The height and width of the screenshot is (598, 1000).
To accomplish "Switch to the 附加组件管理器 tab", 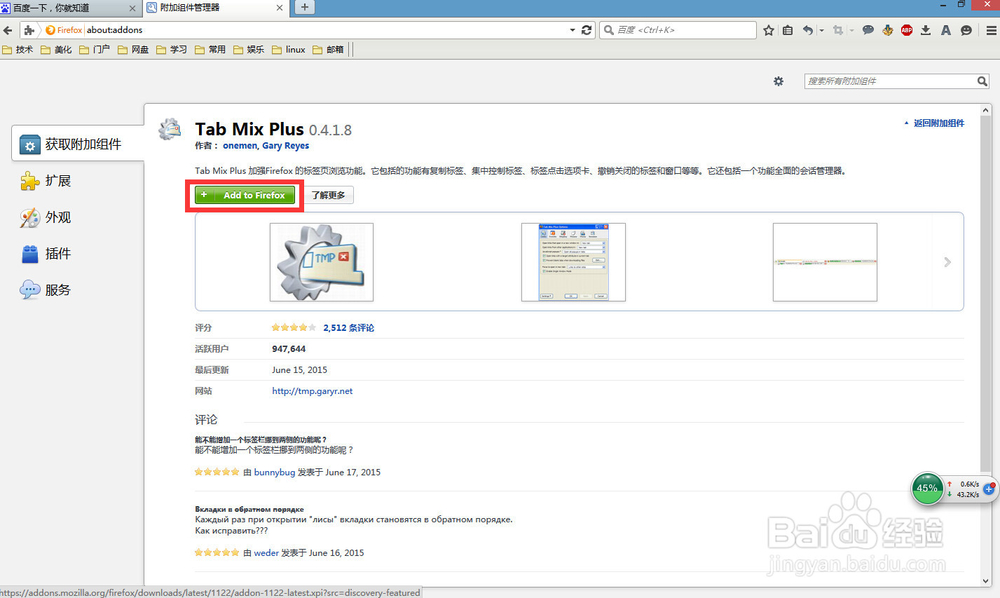I will pyautogui.click(x=216, y=8).
